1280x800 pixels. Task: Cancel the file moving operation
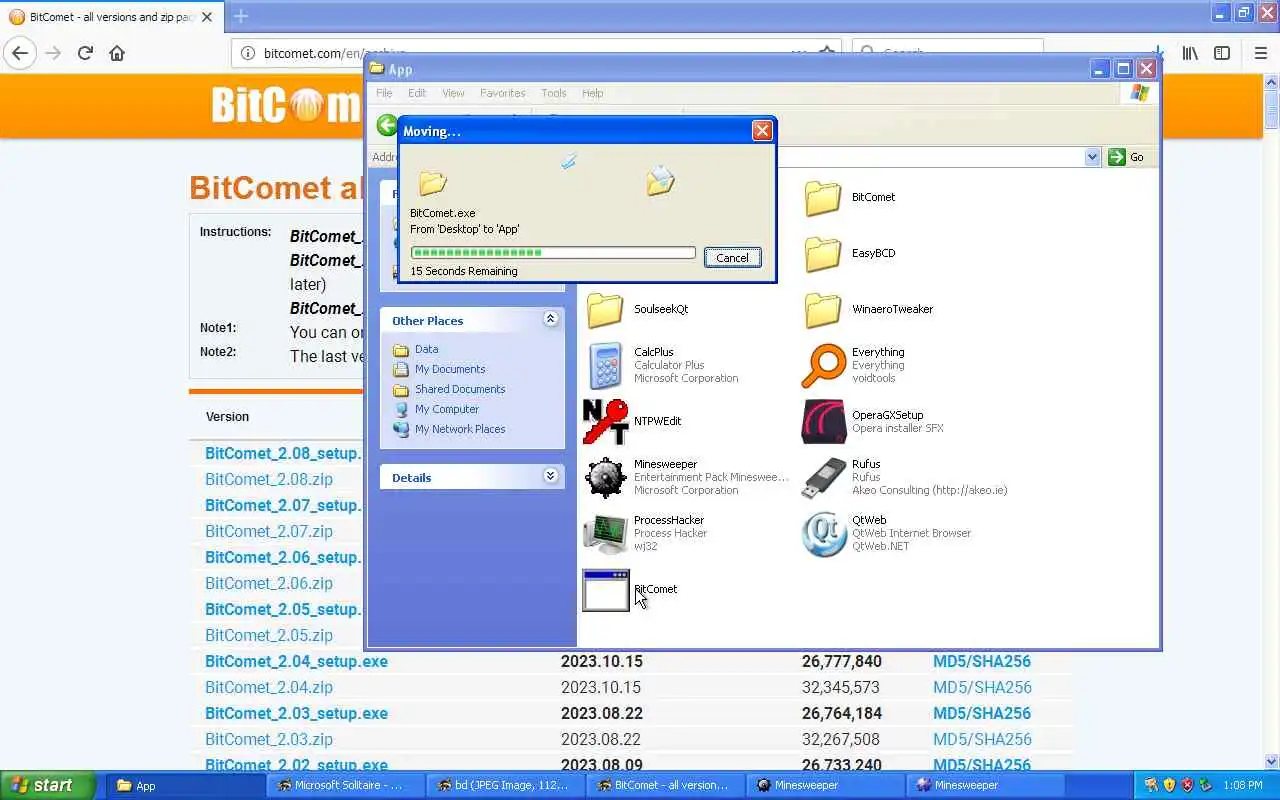(732, 257)
